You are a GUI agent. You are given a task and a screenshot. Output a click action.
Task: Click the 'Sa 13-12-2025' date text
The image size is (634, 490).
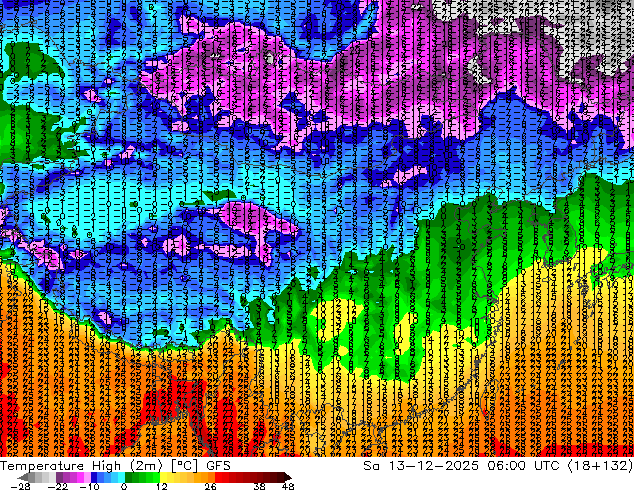pos(421,466)
